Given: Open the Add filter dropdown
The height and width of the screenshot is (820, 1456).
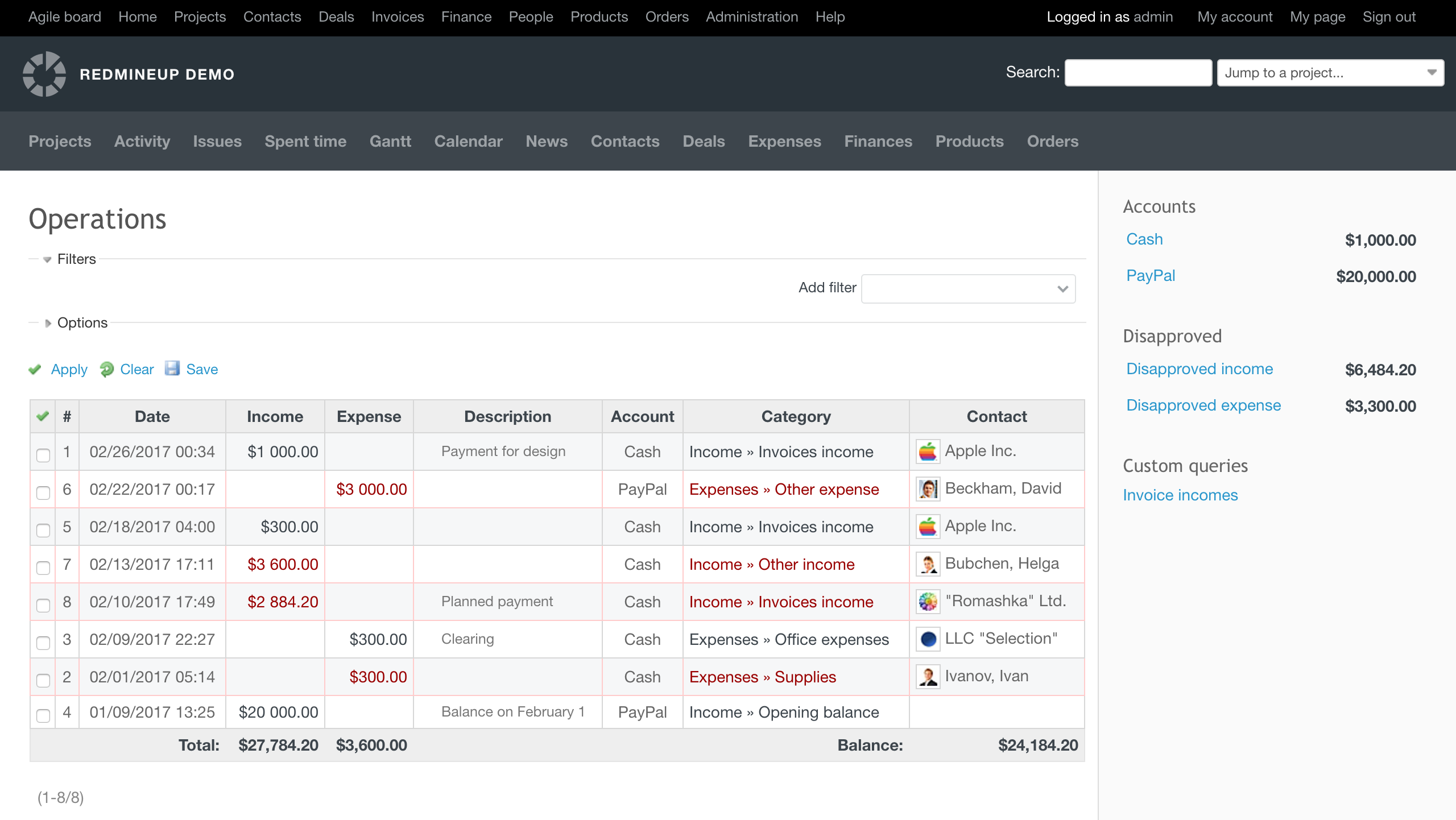Looking at the screenshot, I should point(967,288).
